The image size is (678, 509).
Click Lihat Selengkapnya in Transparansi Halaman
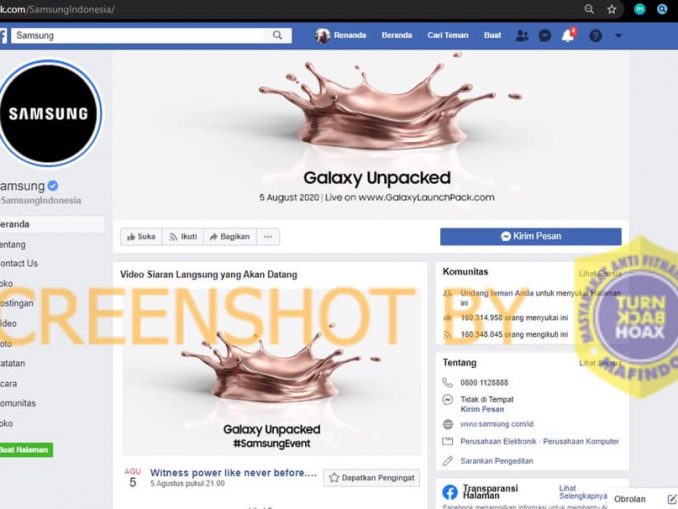tap(582, 492)
